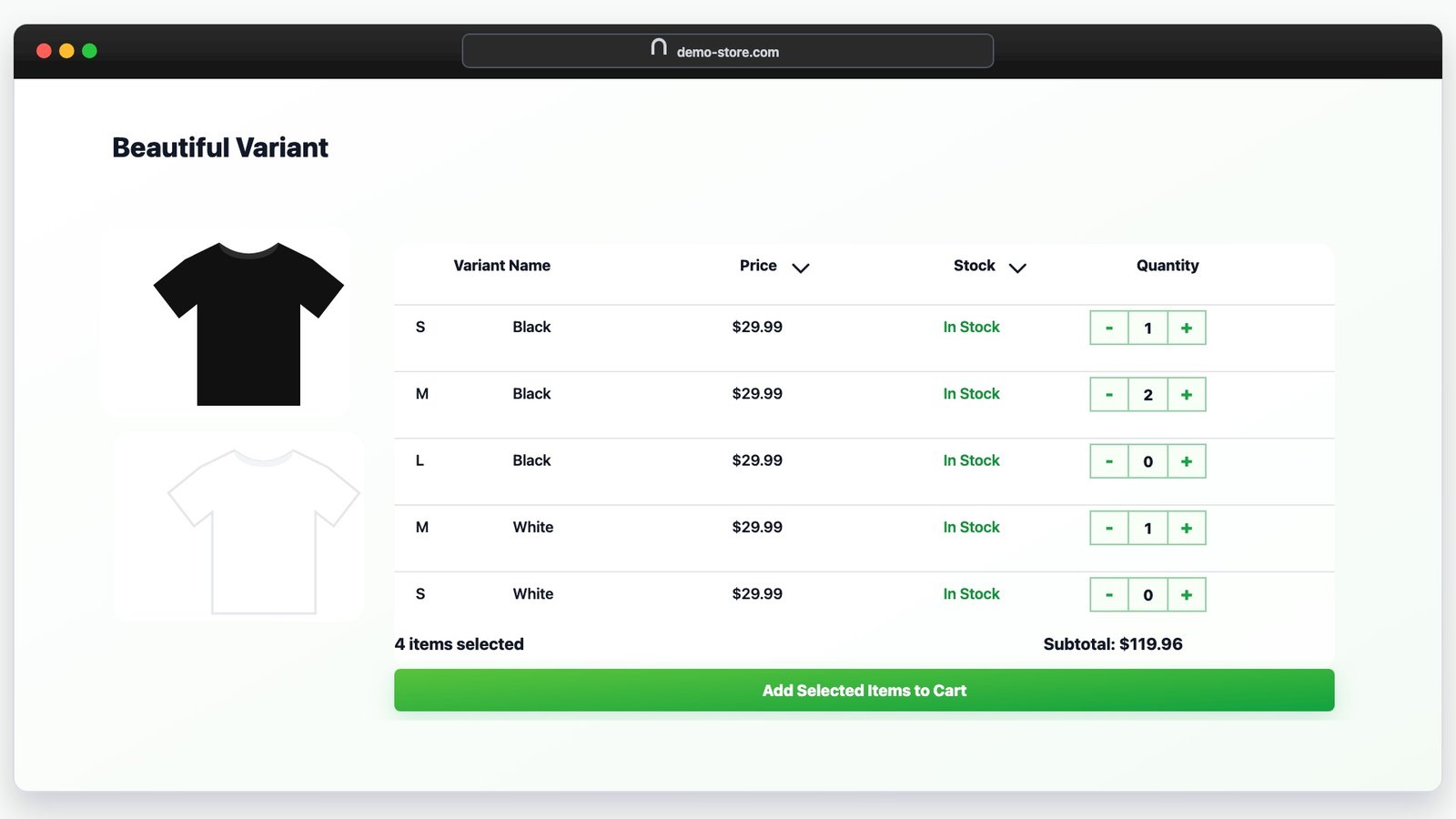Click the Price column header
The image size is (1456, 819).
(758, 266)
